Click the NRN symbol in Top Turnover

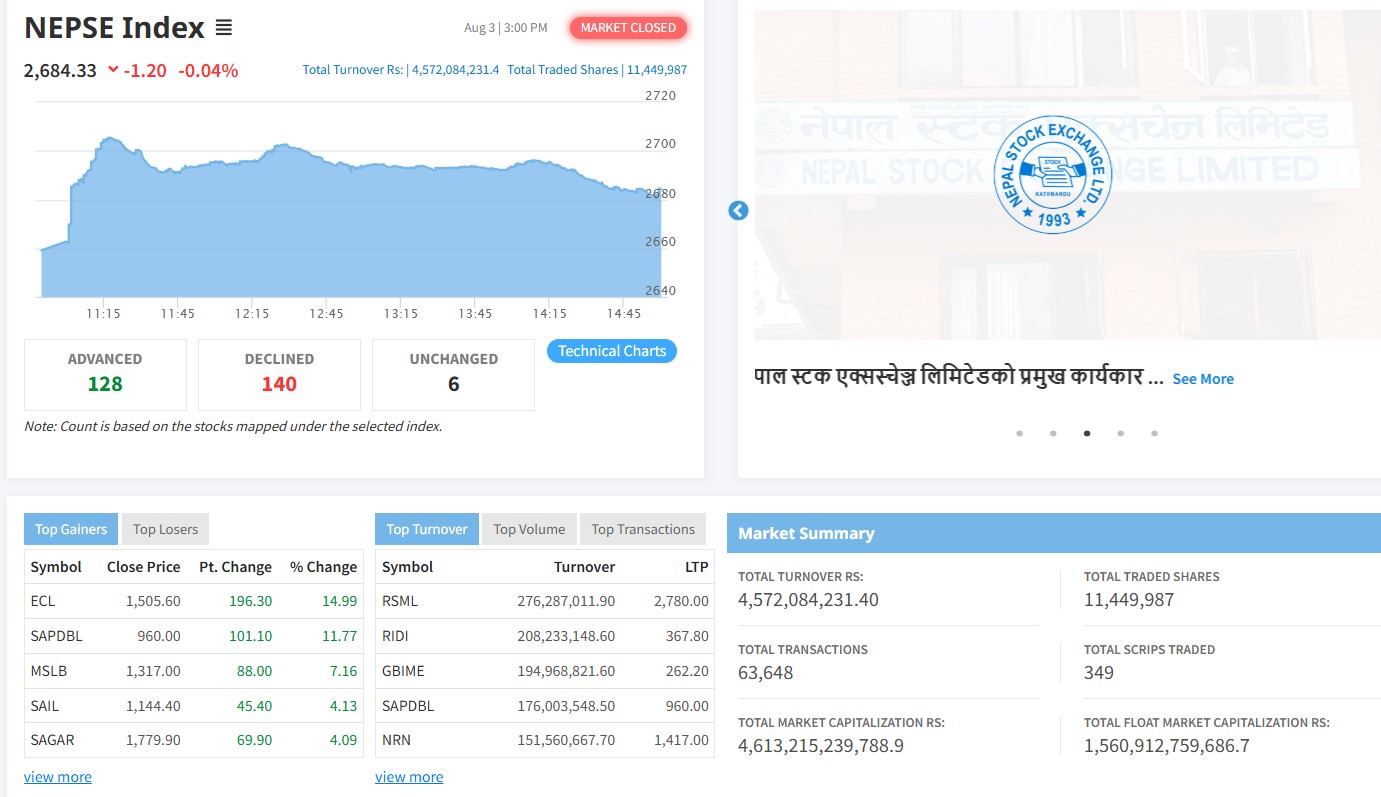point(396,740)
